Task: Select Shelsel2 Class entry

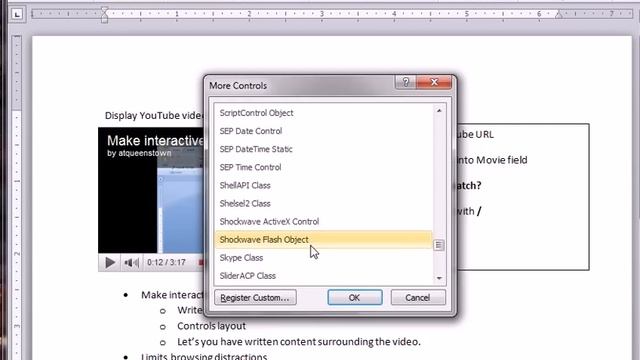Action: (x=323, y=203)
